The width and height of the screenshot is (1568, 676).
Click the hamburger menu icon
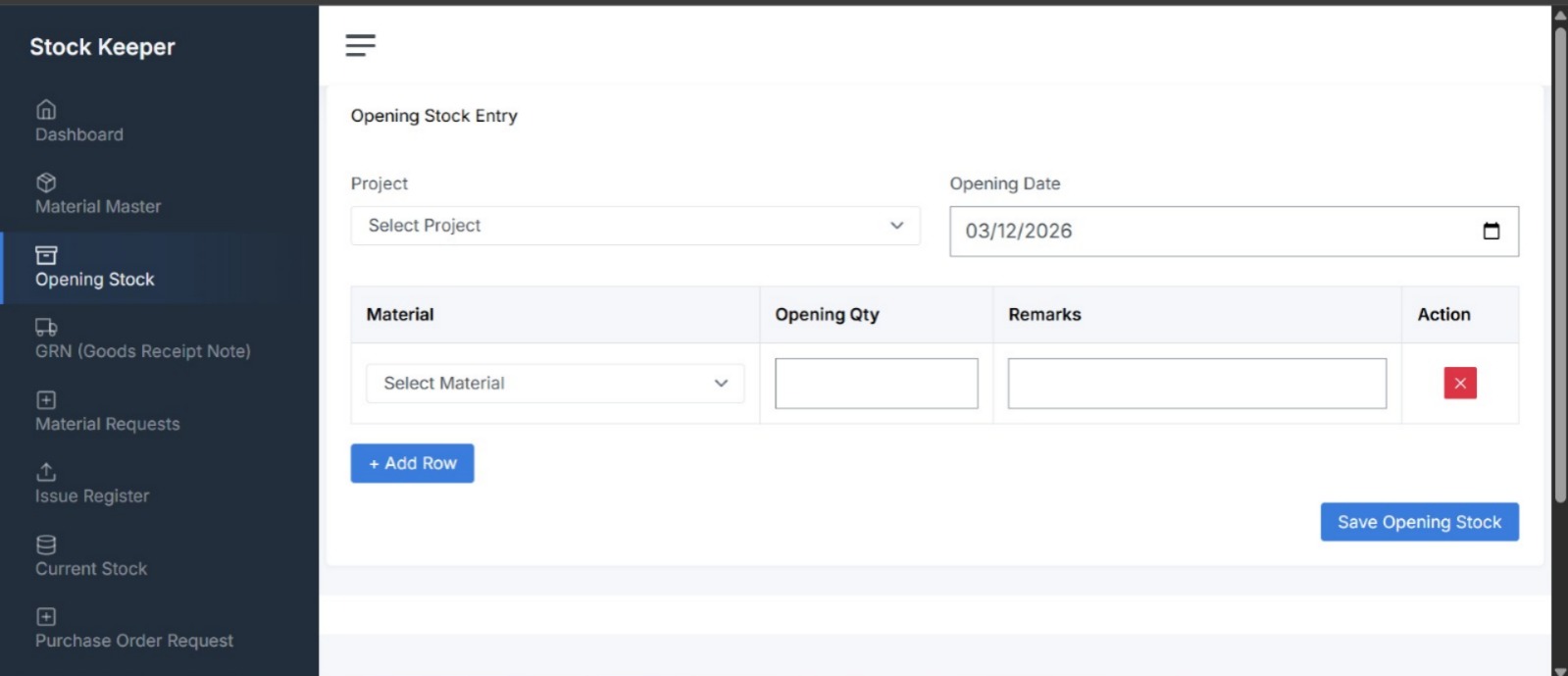point(360,45)
